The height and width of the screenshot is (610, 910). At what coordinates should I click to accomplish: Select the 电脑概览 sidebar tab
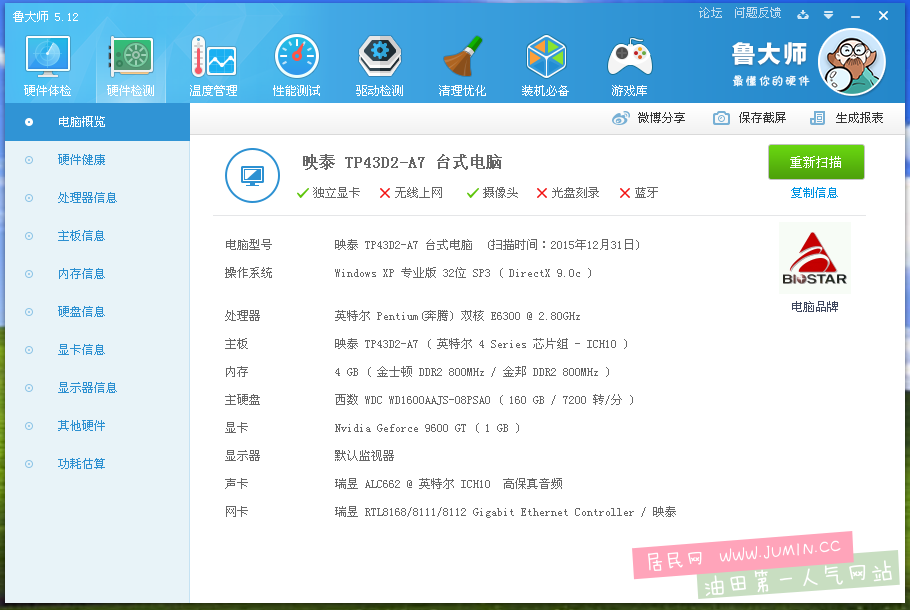pos(98,122)
